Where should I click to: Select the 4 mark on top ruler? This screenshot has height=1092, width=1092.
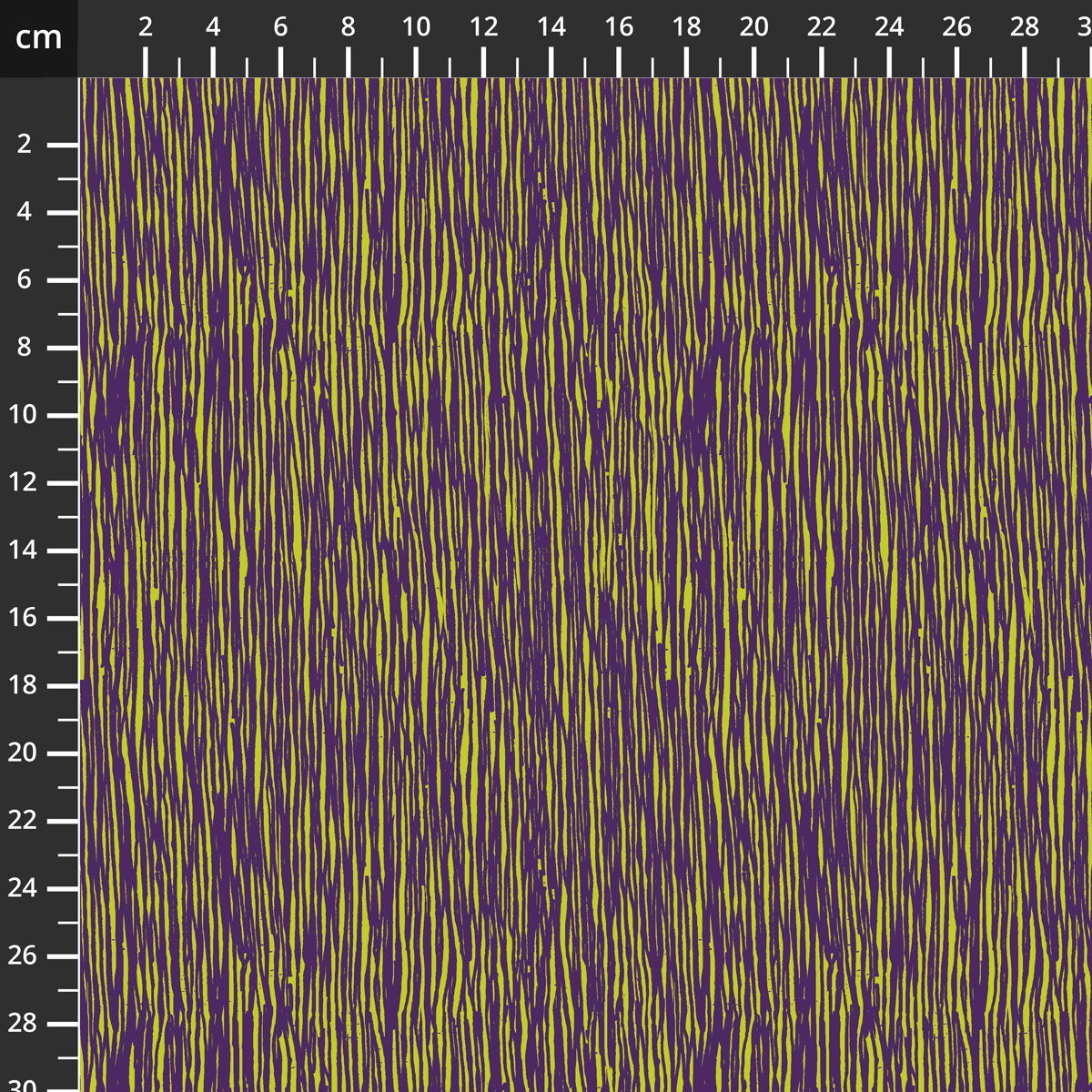212,27
